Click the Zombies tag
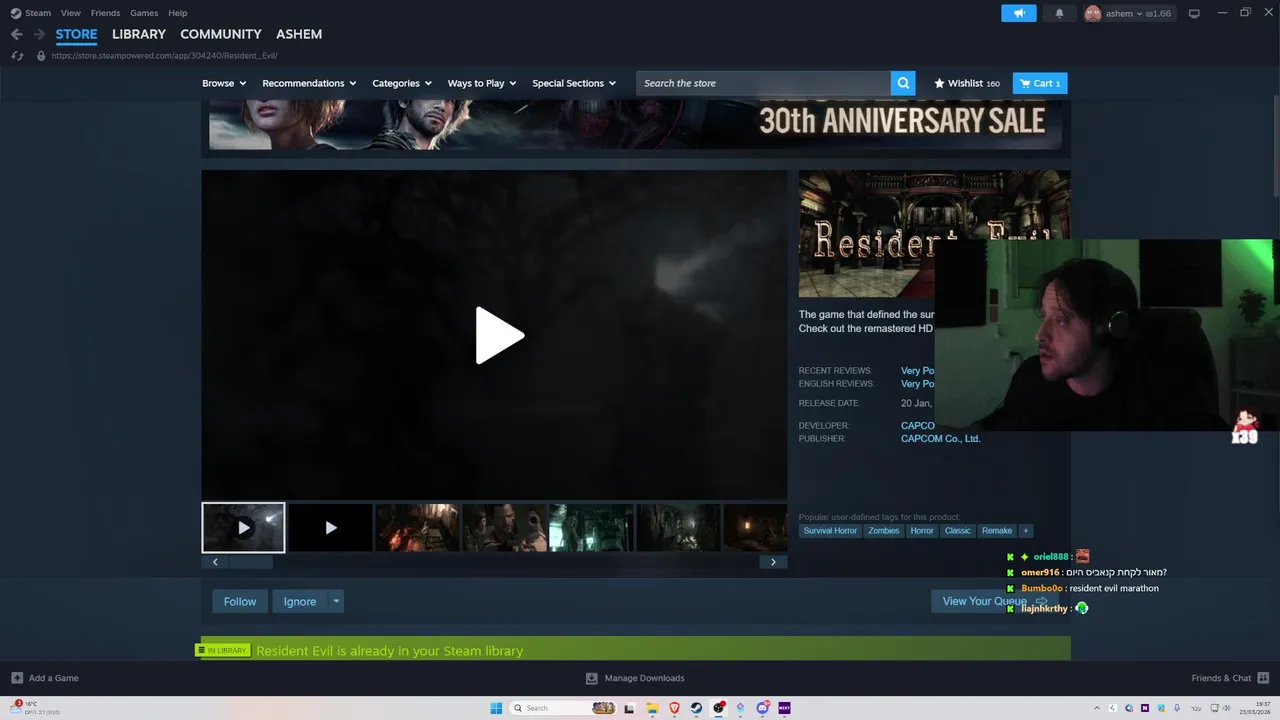The width and height of the screenshot is (1280, 720). pyautogui.click(x=883, y=531)
